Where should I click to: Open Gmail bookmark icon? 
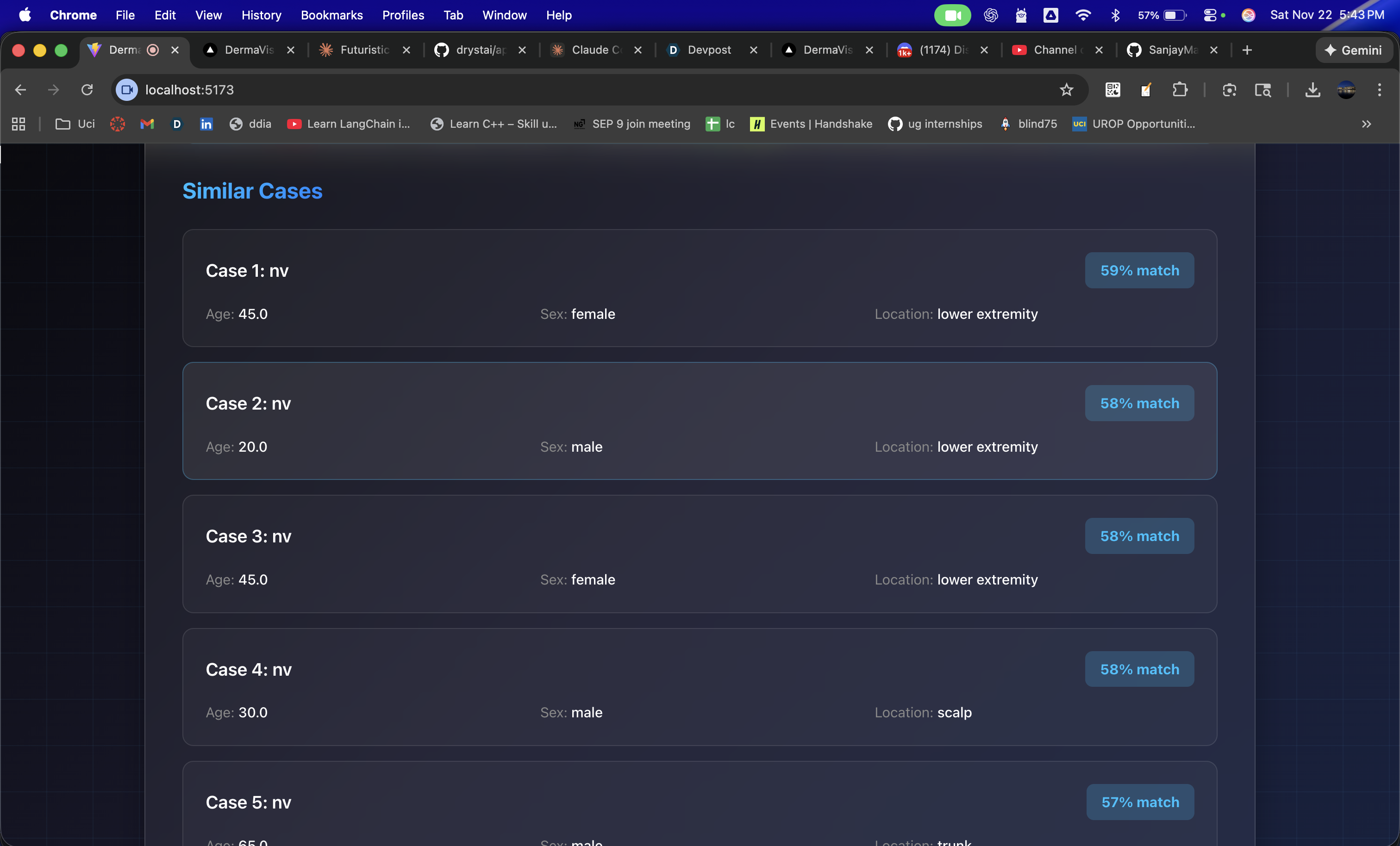[x=147, y=124]
